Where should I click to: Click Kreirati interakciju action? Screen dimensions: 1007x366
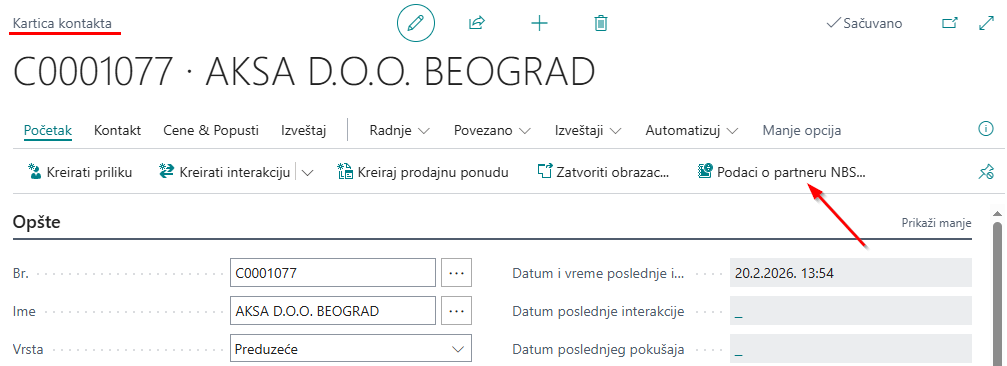tap(225, 172)
